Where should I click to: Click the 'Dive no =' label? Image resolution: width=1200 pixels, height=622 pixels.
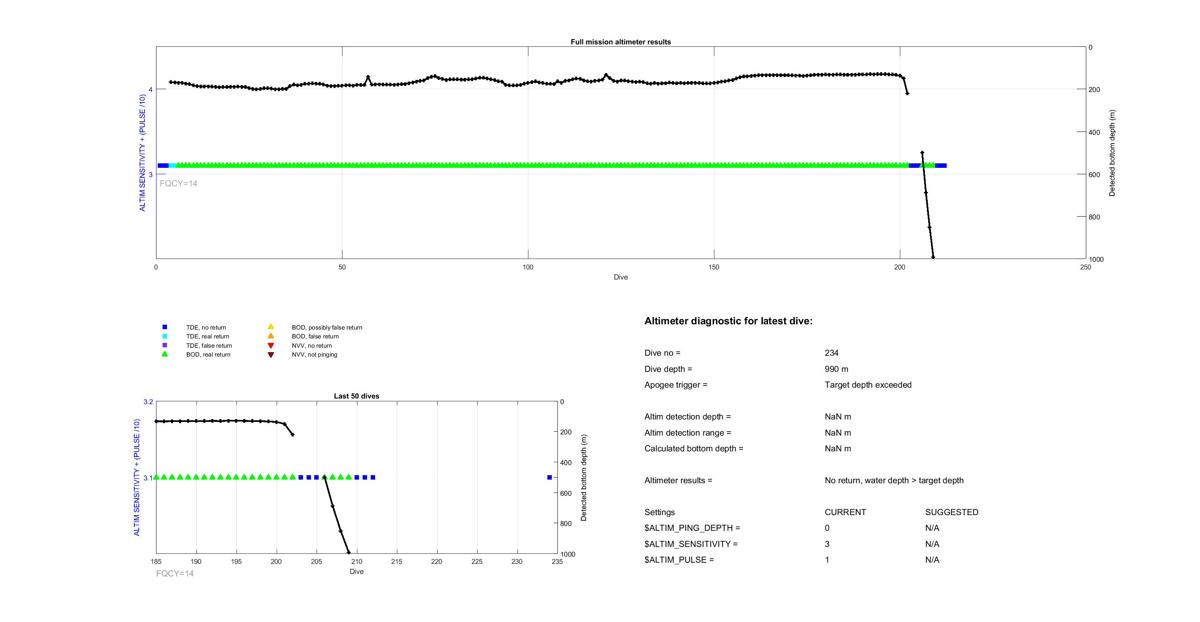(x=662, y=353)
